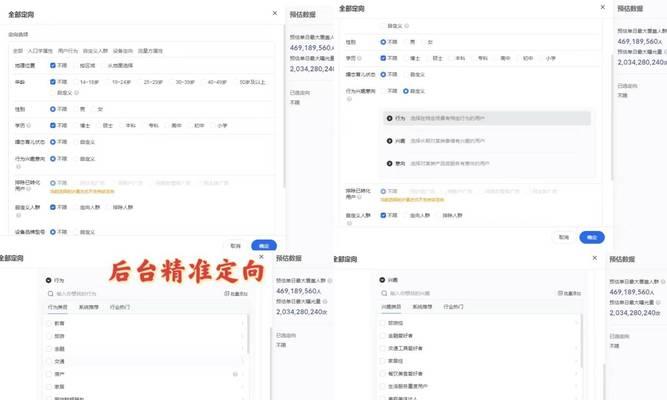This screenshot has height=400, width=667.
Task: Click the info icon below 行为兴趣意向 in the expanded dialog
Action: click(x=349, y=99)
